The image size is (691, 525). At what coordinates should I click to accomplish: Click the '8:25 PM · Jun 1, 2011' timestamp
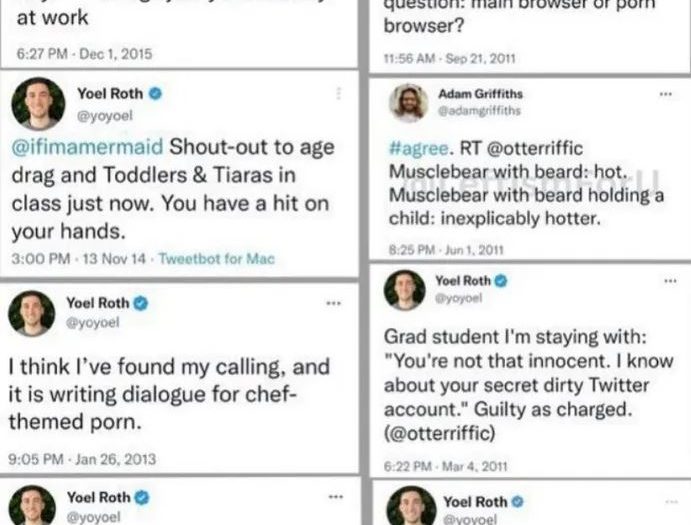pos(446,250)
